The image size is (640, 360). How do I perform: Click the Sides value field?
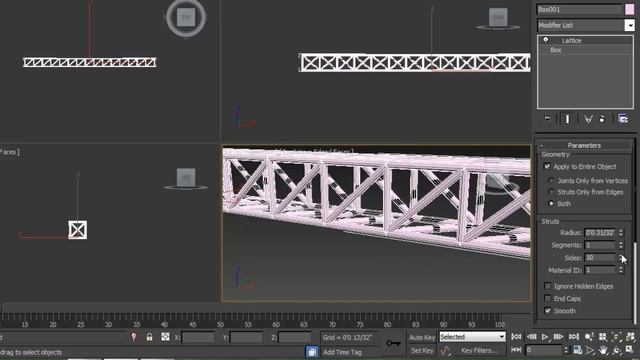[600, 258]
